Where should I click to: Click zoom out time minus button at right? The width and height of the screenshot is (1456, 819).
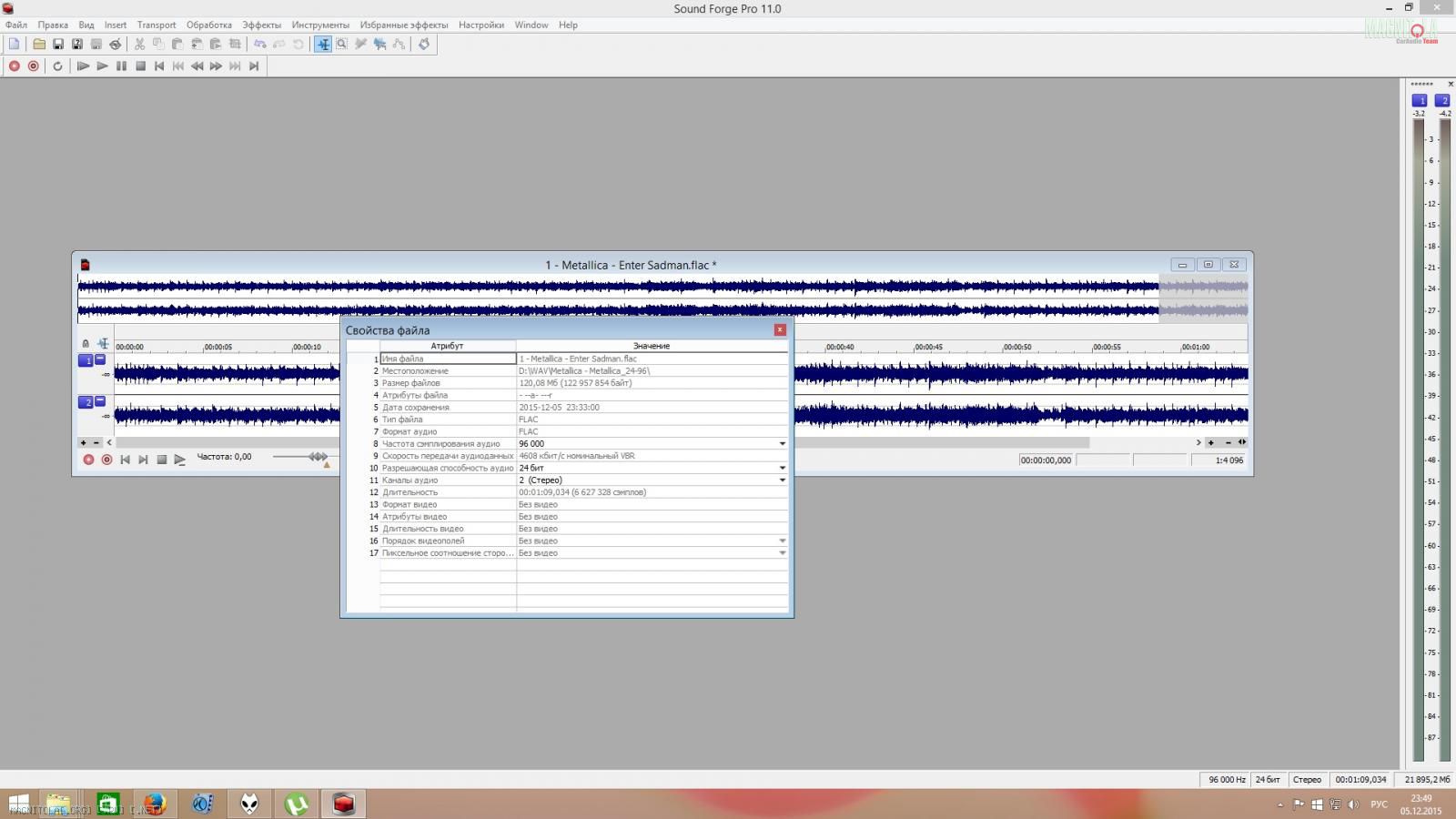1228,442
